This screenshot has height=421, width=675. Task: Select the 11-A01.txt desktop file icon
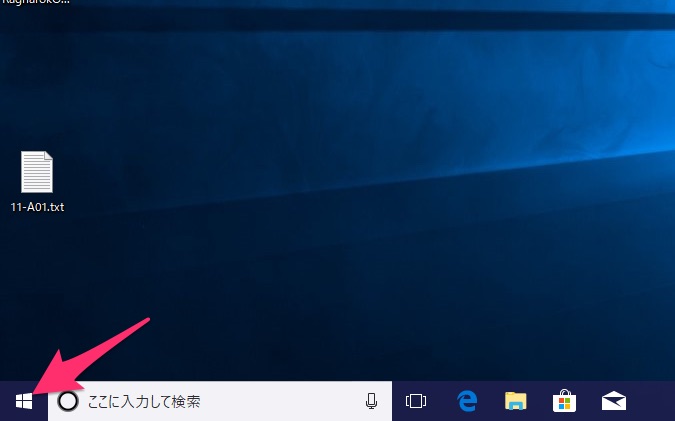pos(37,172)
